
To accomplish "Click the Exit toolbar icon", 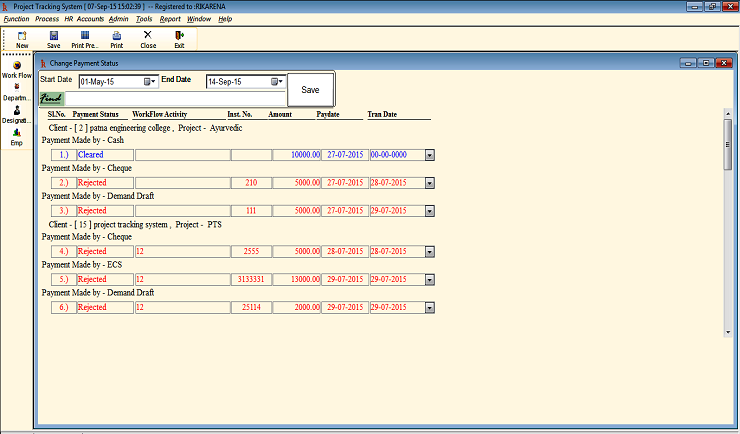I will pos(179,39).
